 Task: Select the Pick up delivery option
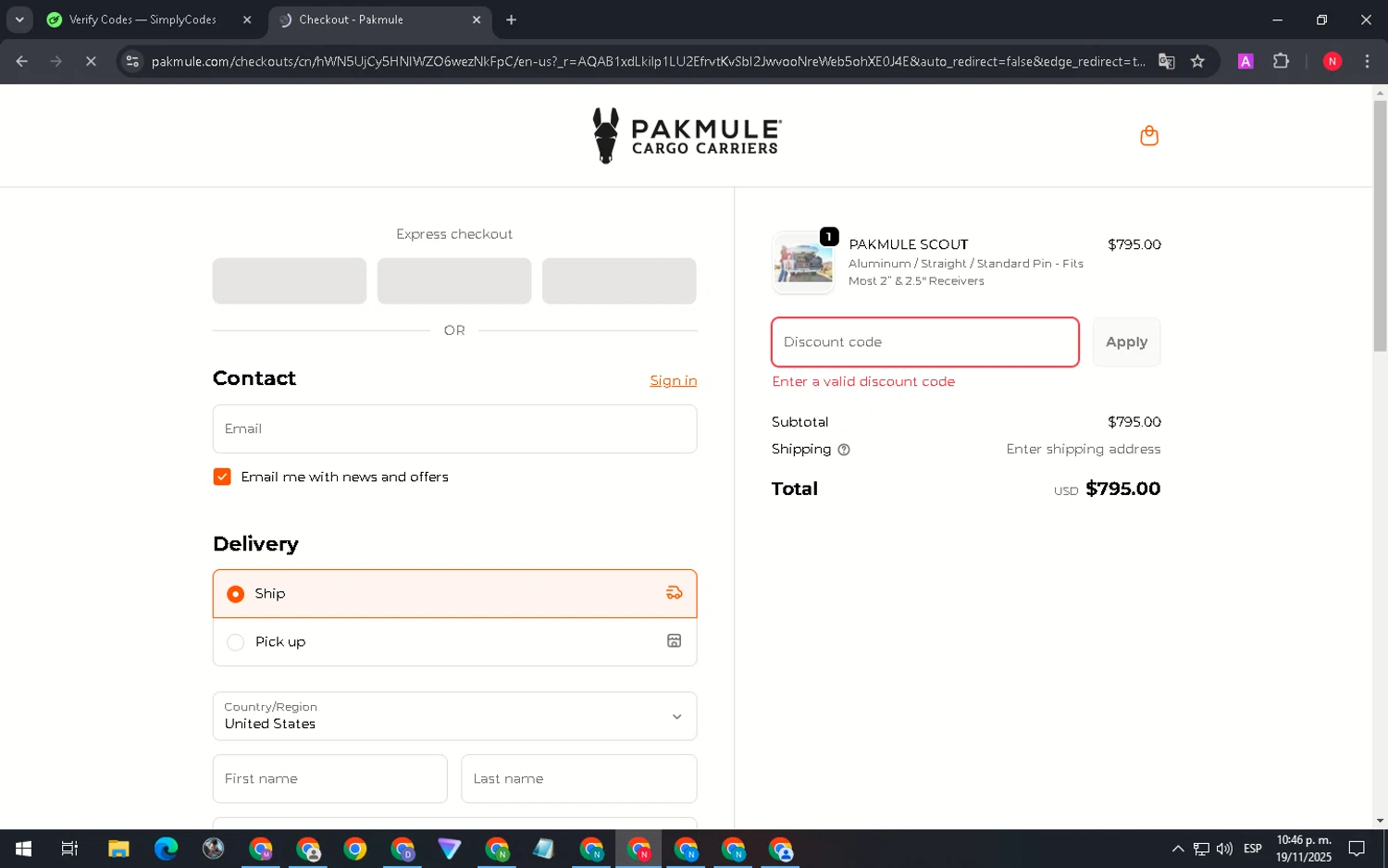click(x=454, y=641)
